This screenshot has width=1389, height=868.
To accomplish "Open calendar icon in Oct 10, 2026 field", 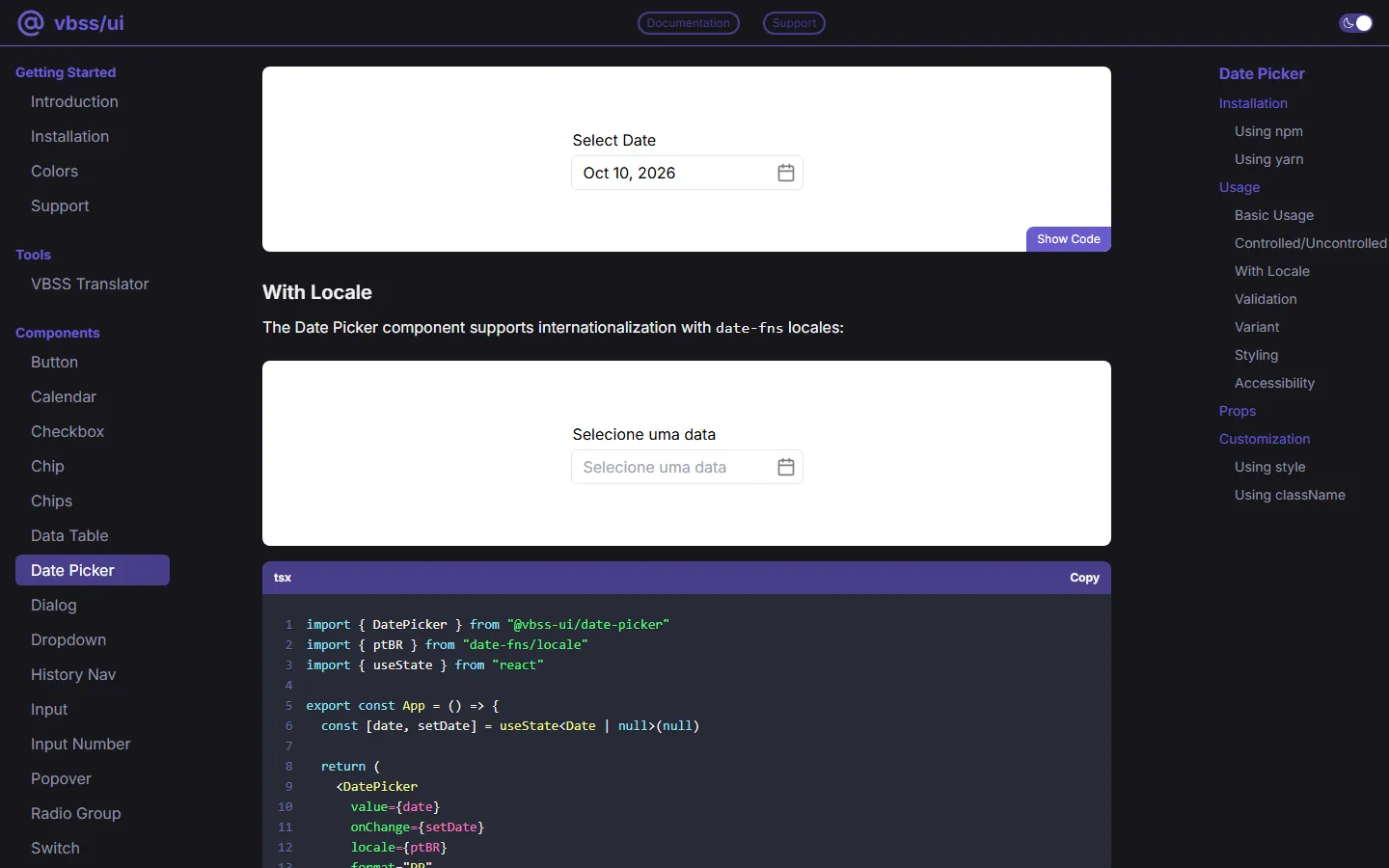I will point(786,173).
